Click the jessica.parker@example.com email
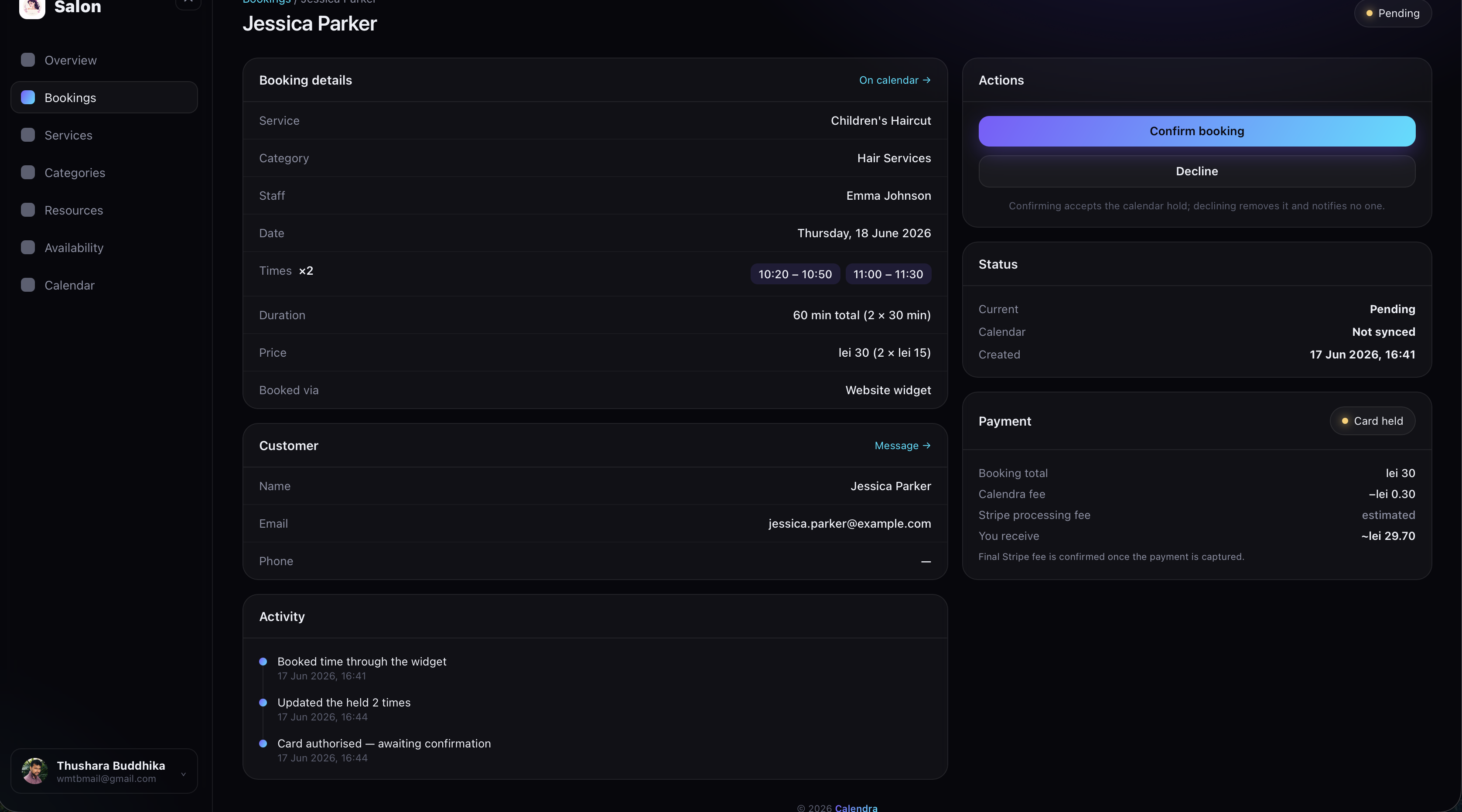1462x812 pixels. pos(850,523)
